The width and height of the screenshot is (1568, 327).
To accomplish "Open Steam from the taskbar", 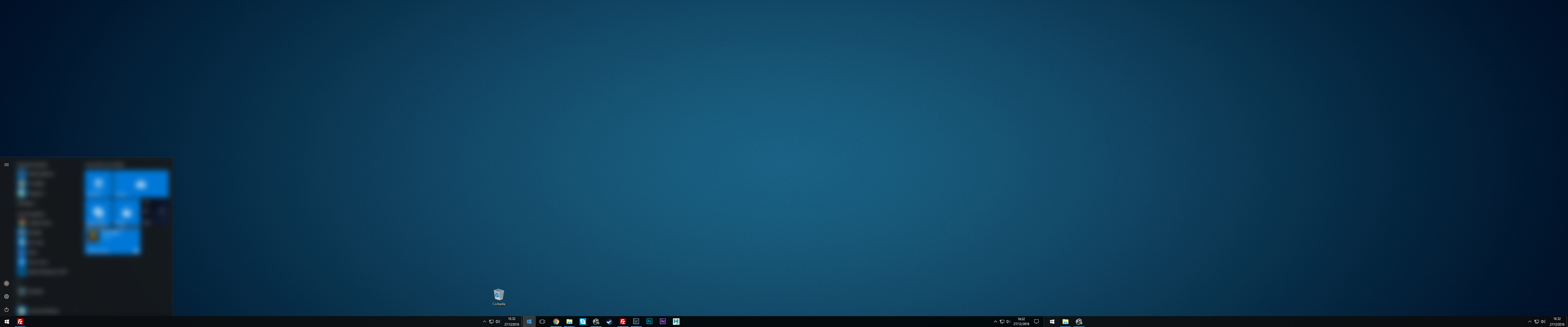I will click(x=609, y=322).
